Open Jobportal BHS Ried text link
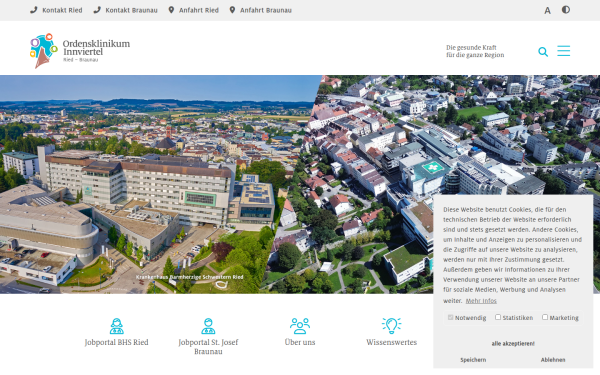The height and width of the screenshot is (375, 600). [117, 342]
